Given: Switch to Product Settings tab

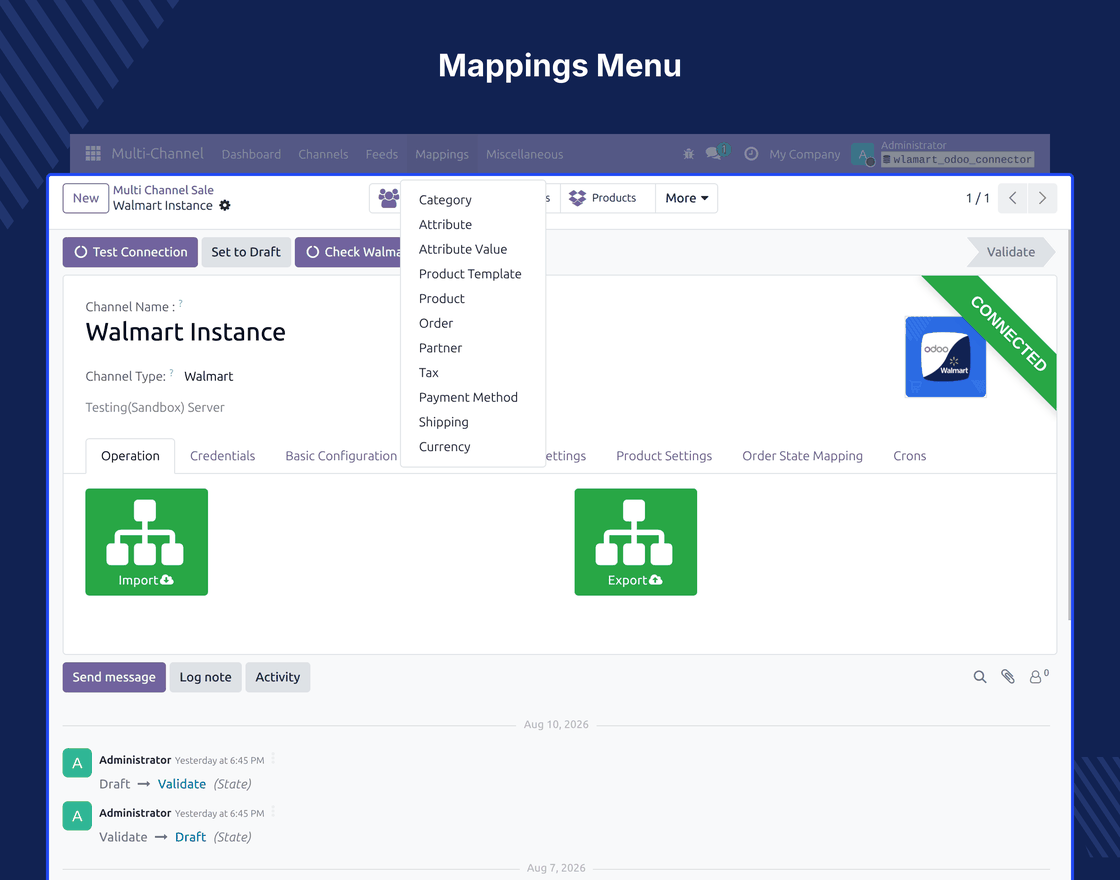Looking at the screenshot, I should click(664, 456).
